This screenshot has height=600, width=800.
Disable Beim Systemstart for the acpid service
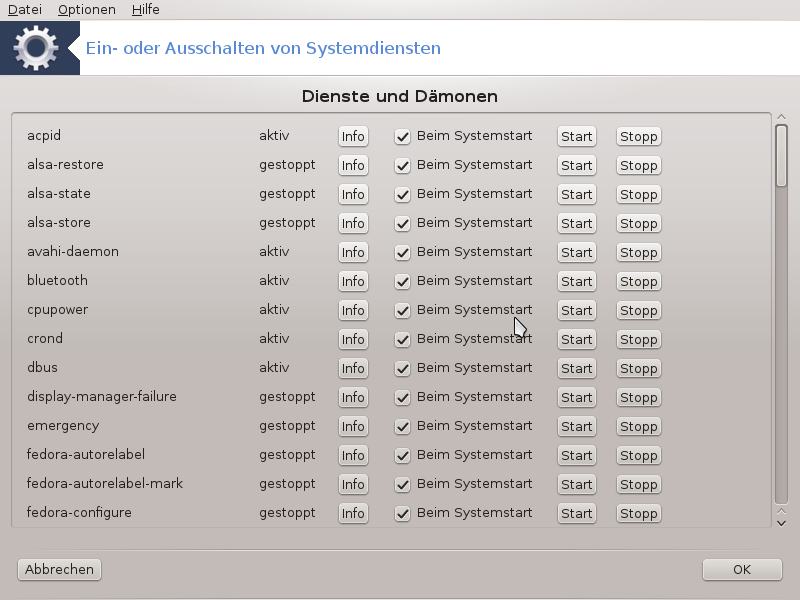(x=402, y=137)
